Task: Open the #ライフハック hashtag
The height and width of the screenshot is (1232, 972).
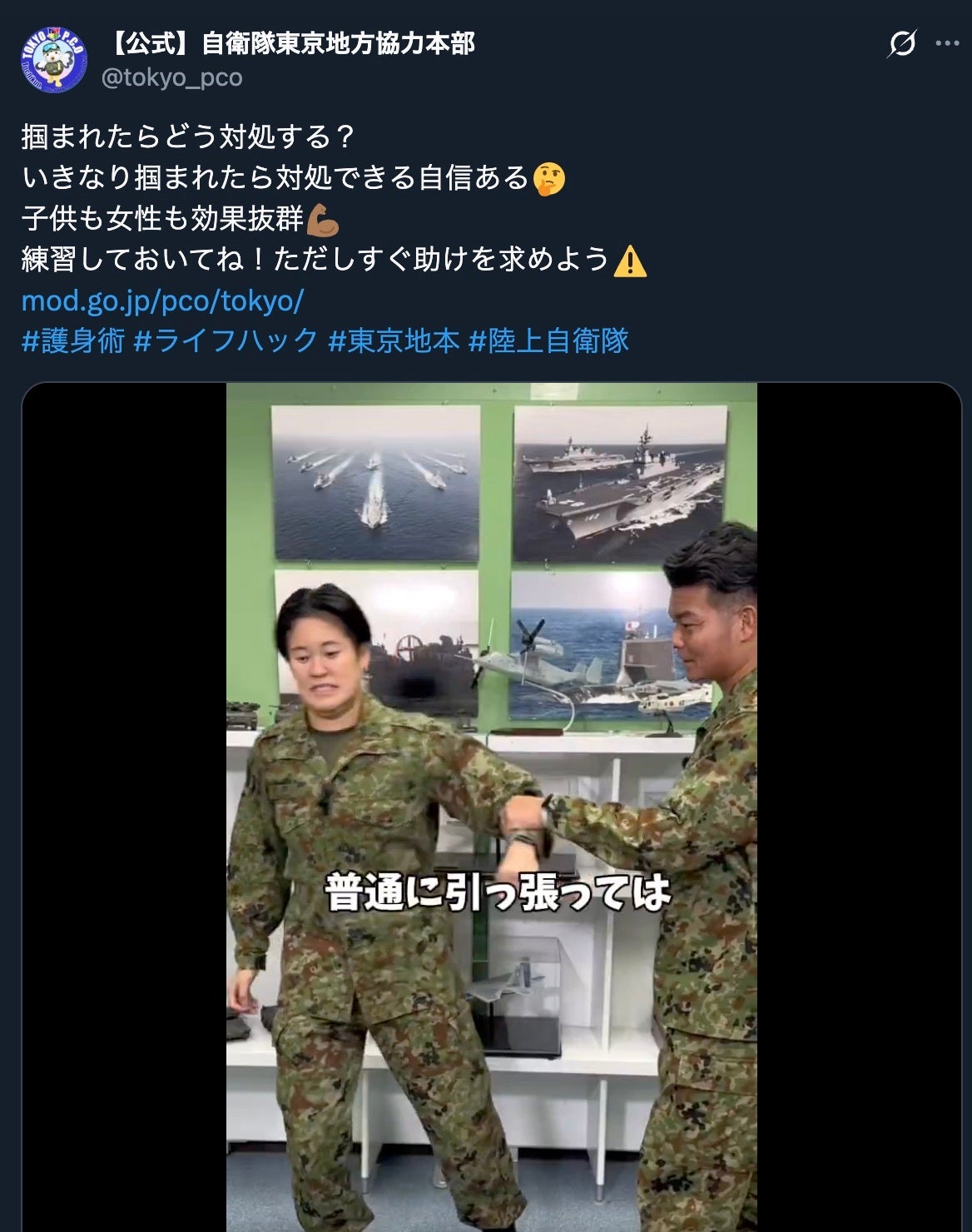Action: pos(226,340)
